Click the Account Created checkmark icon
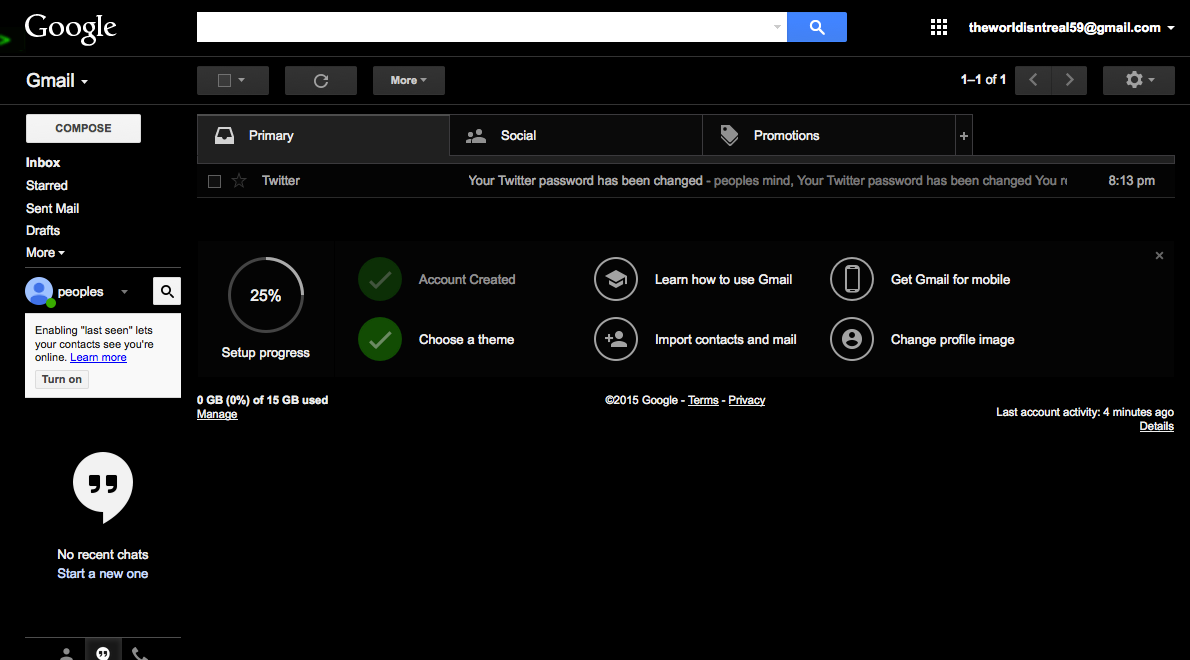 380,279
